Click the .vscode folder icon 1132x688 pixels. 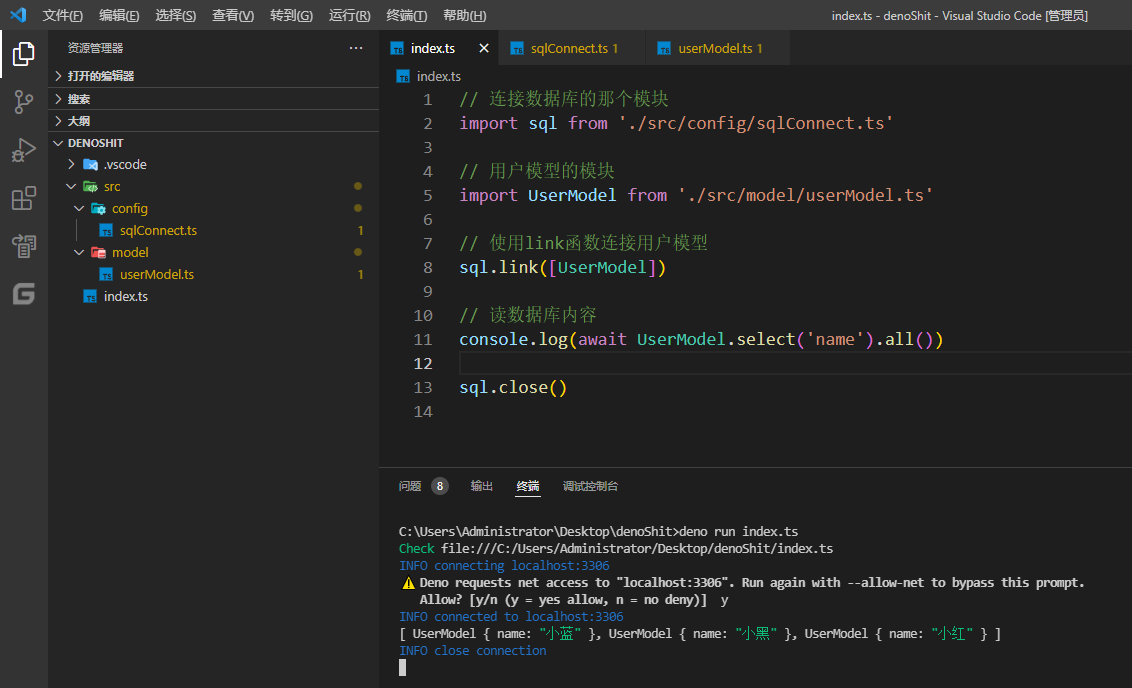90,165
